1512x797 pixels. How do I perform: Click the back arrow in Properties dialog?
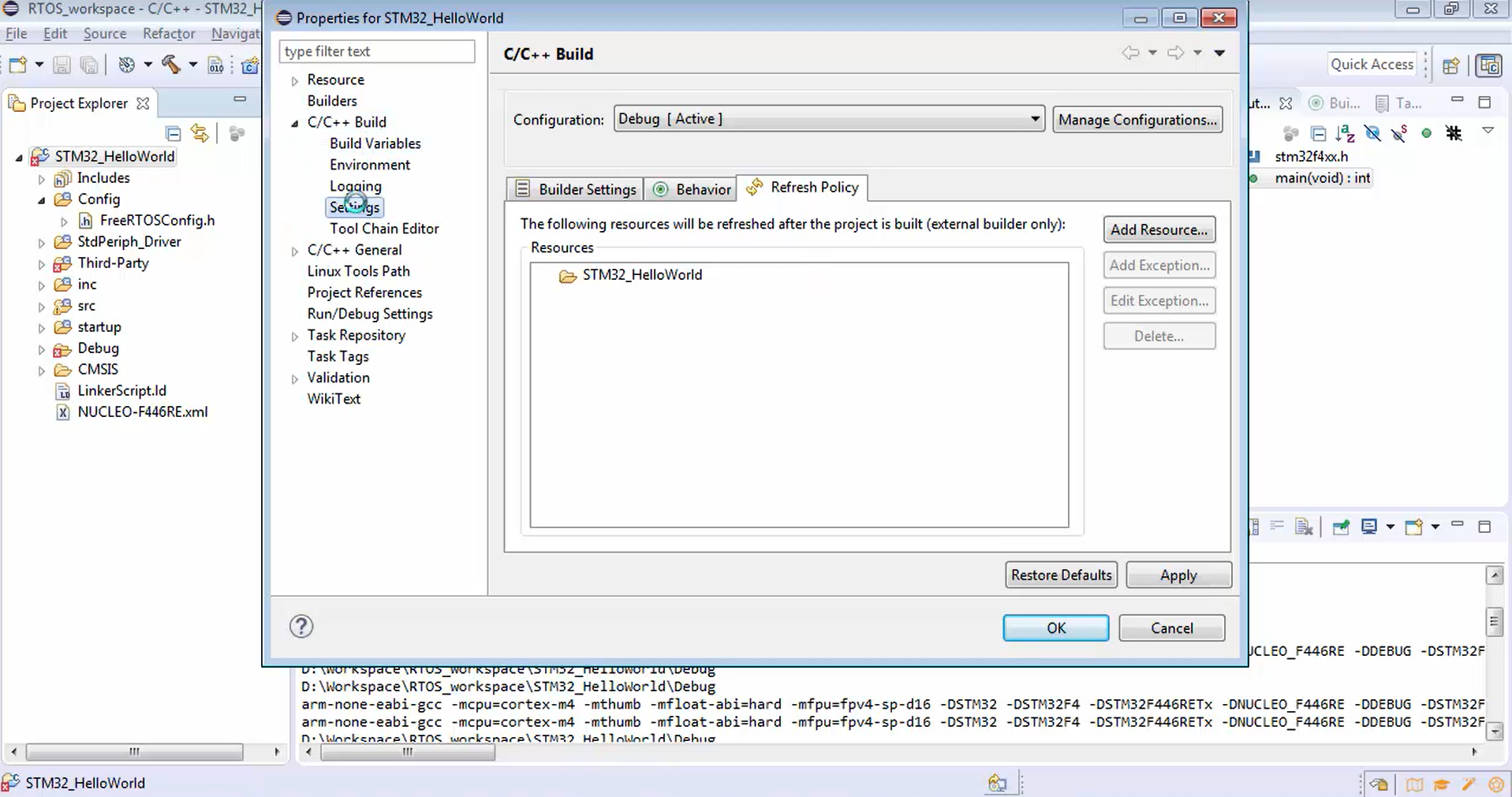[x=1130, y=53]
